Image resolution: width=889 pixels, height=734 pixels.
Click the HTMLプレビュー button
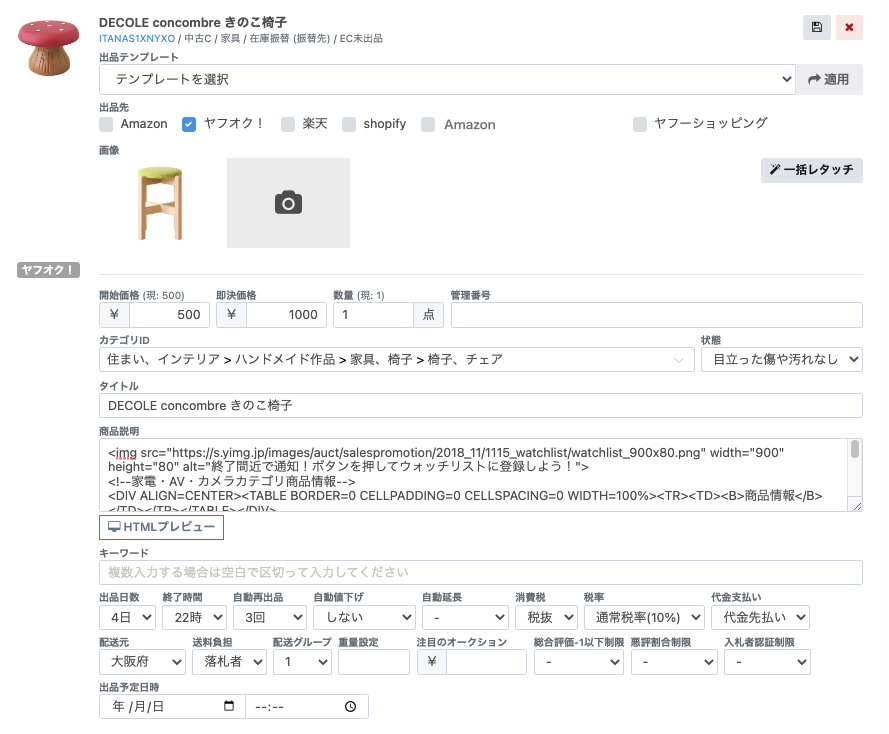(x=162, y=527)
